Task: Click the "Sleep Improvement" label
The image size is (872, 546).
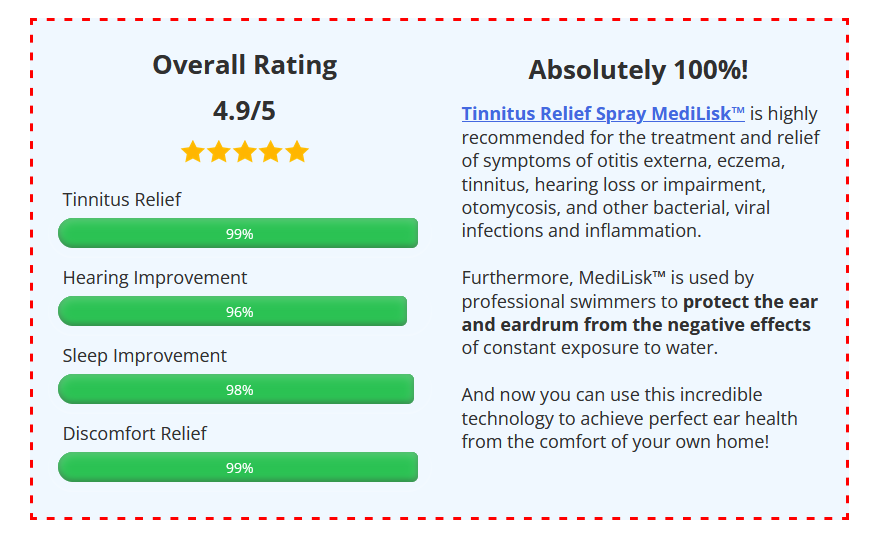Action: [x=145, y=355]
